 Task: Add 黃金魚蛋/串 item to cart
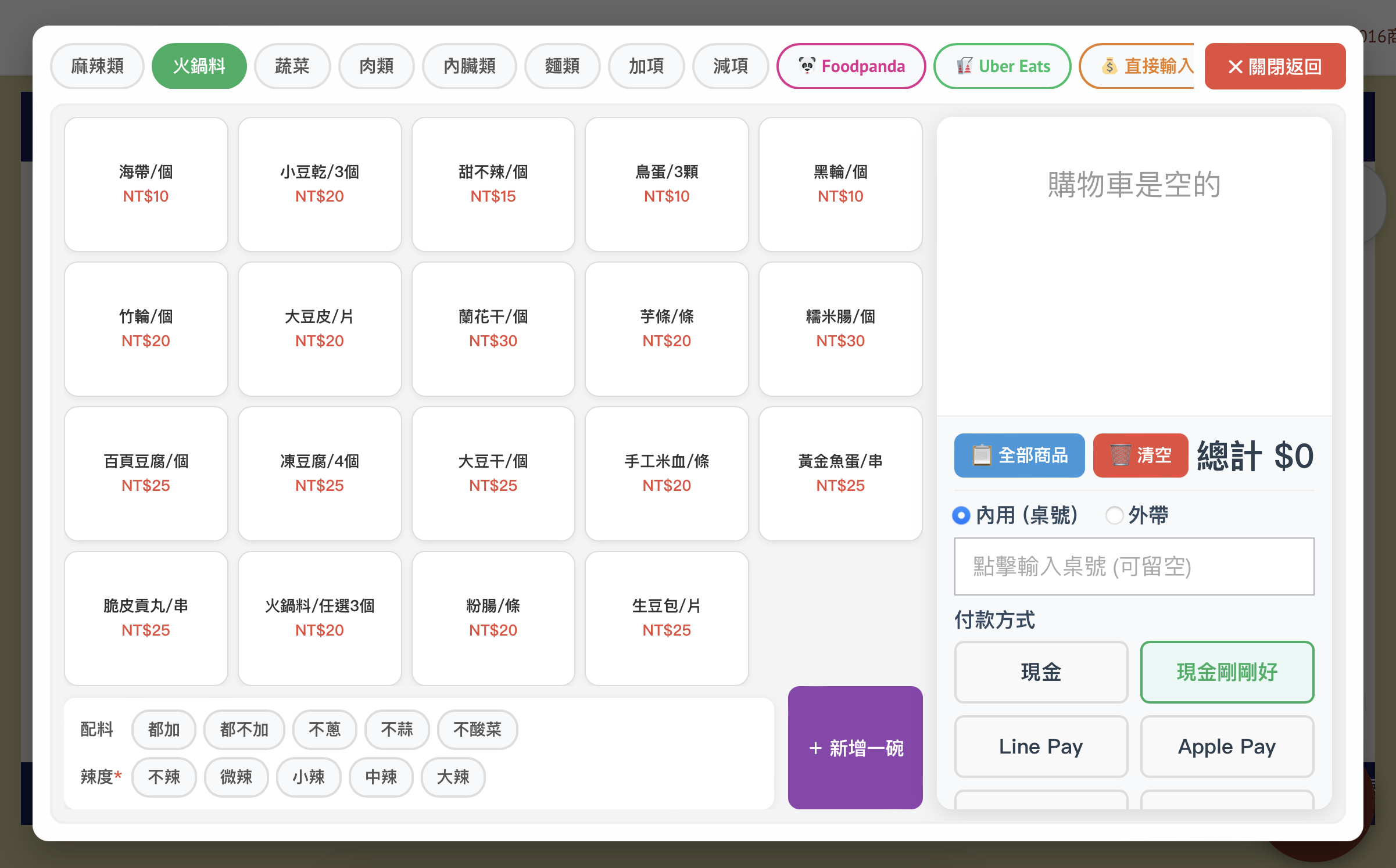coord(840,474)
